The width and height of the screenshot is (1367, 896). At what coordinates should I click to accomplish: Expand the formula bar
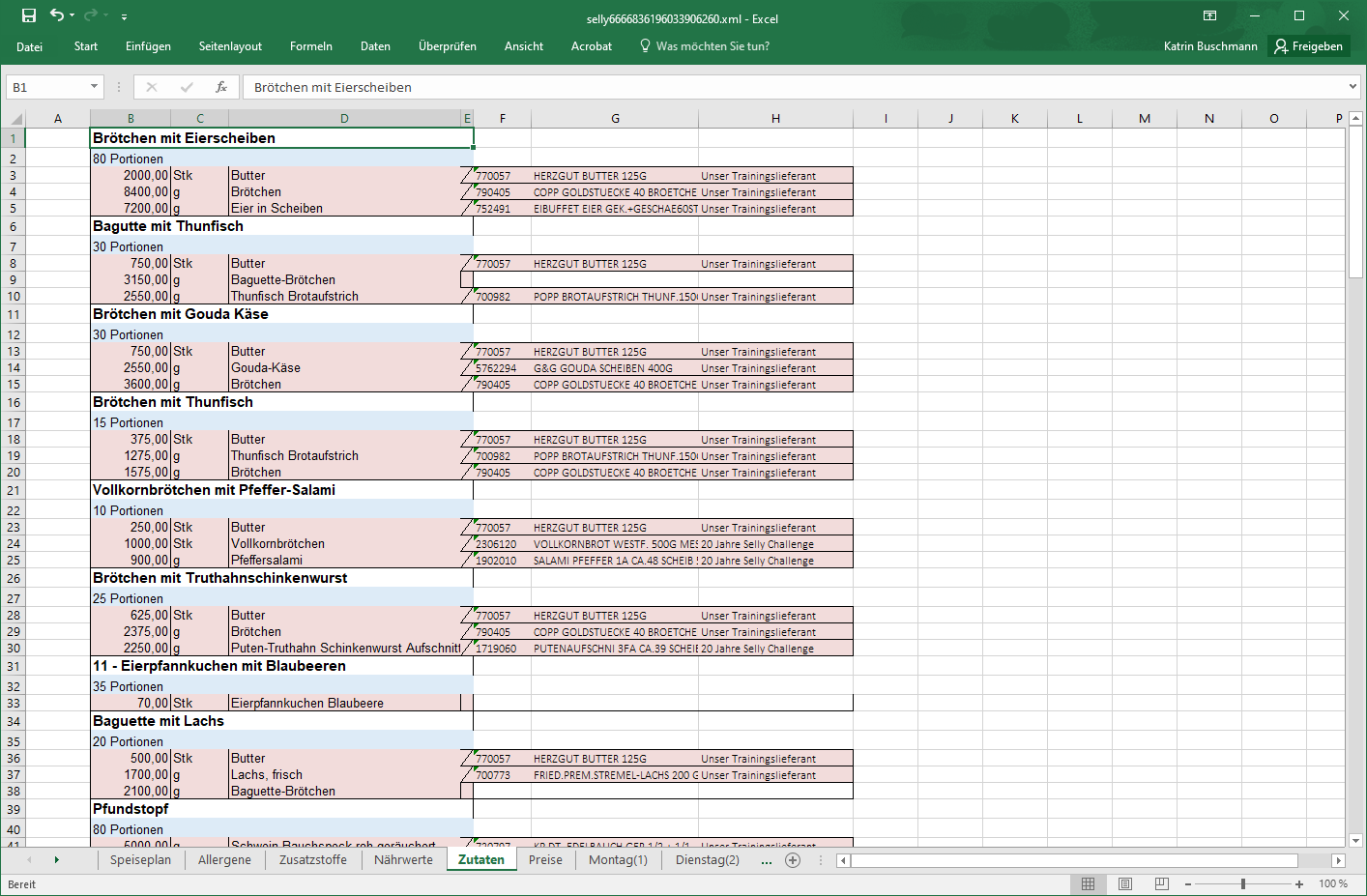(1352, 87)
